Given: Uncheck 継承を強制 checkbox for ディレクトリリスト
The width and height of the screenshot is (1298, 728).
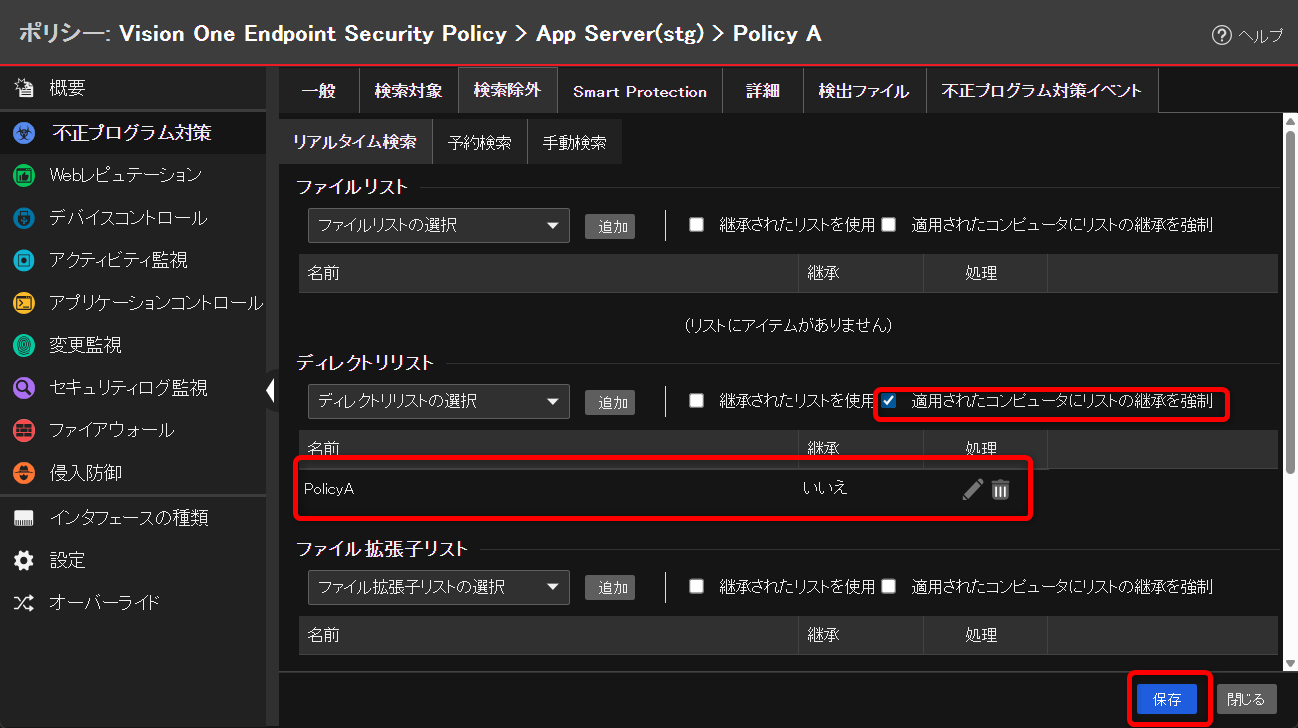Looking at the screenshot, I should (888, 401).
